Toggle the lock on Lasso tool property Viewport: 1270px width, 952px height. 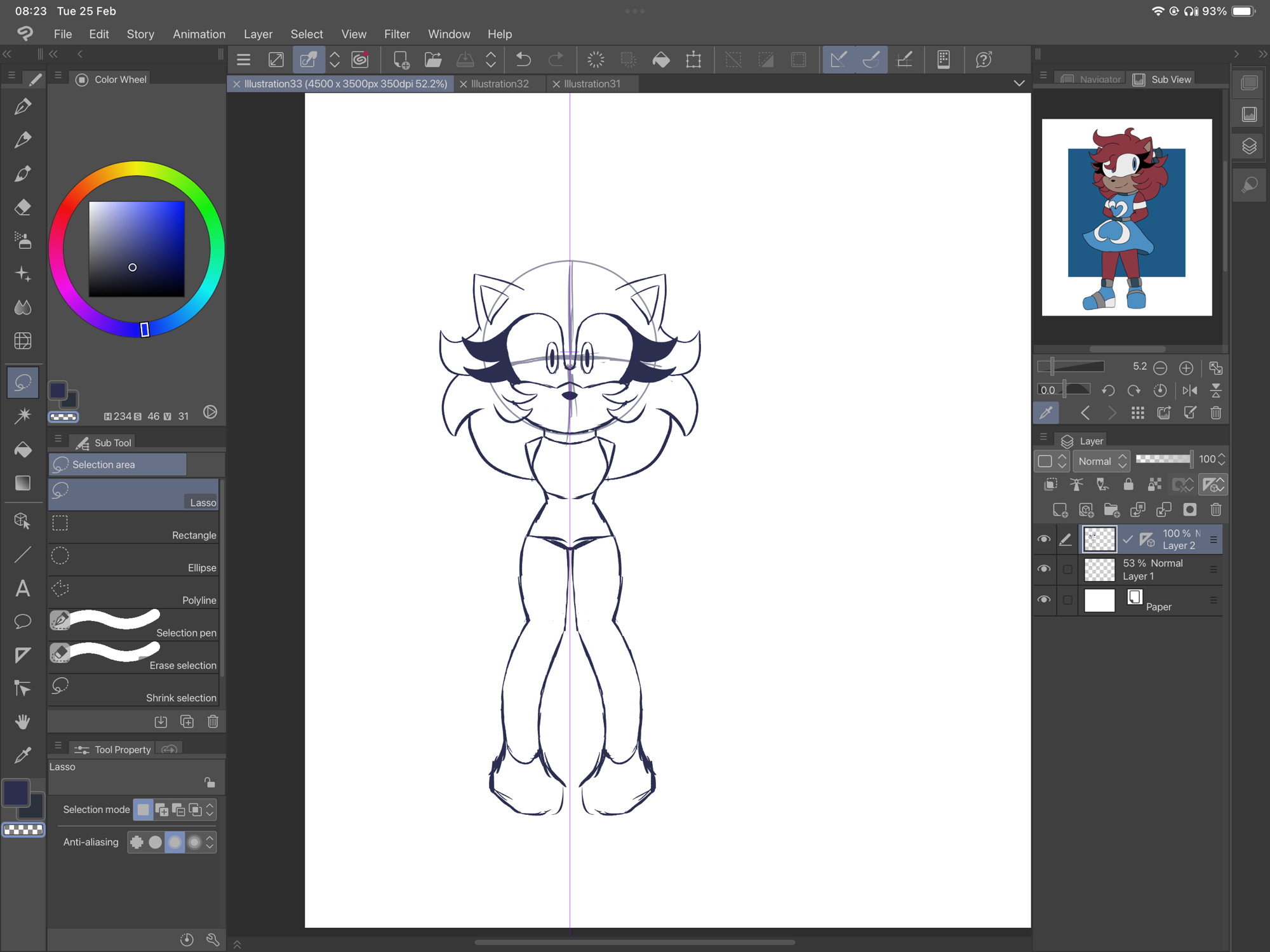click(210, 782)
